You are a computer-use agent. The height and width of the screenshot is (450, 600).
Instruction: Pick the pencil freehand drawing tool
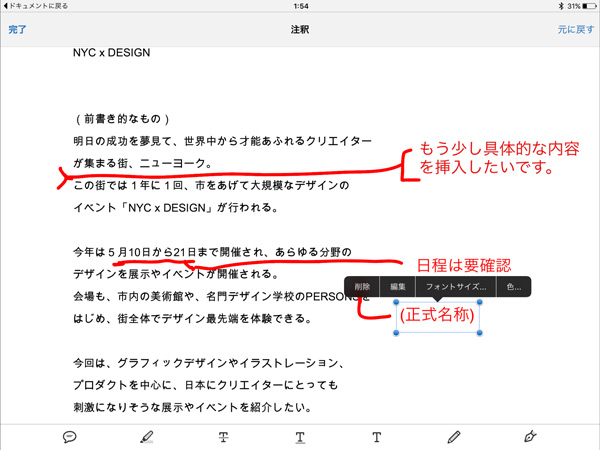coord(454,437)
